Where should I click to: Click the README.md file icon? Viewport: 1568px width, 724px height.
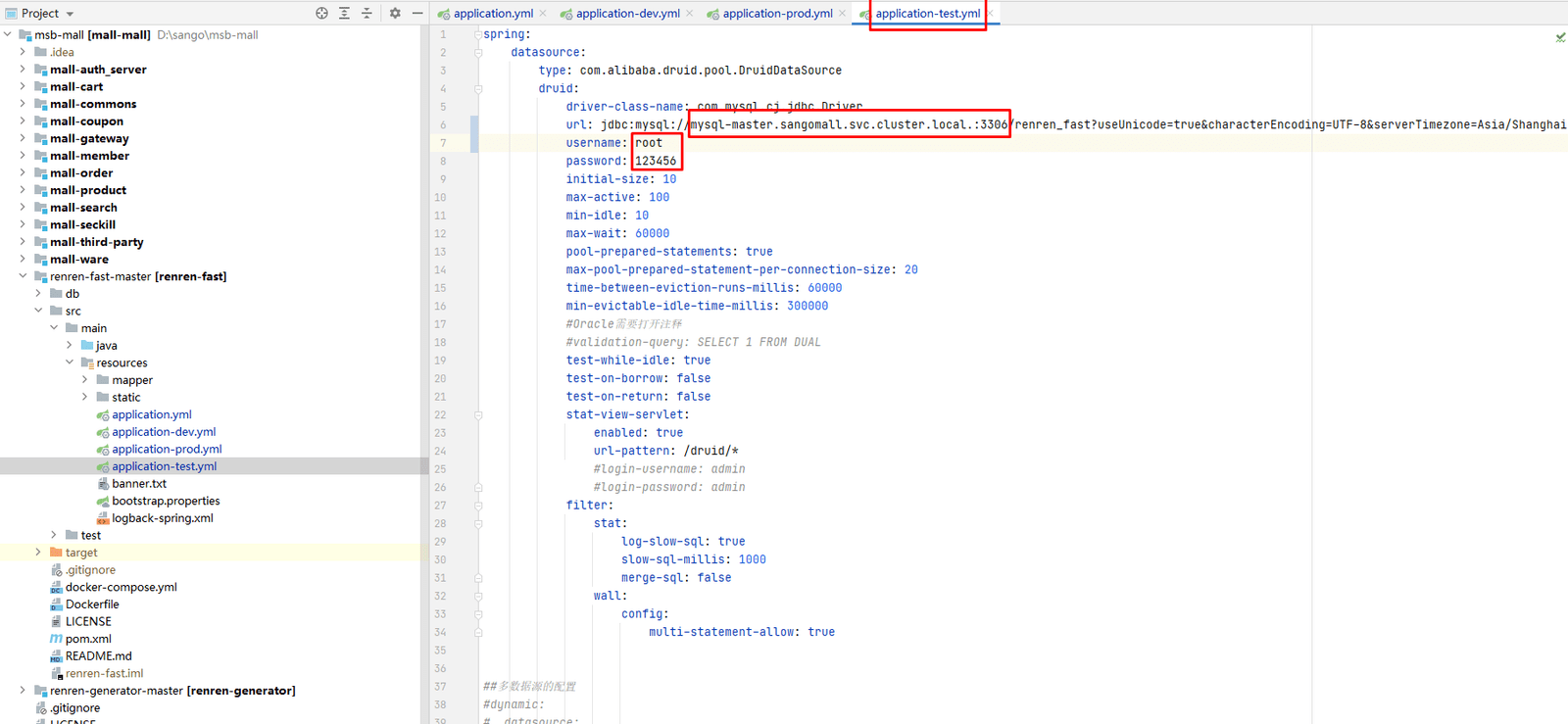56,656
